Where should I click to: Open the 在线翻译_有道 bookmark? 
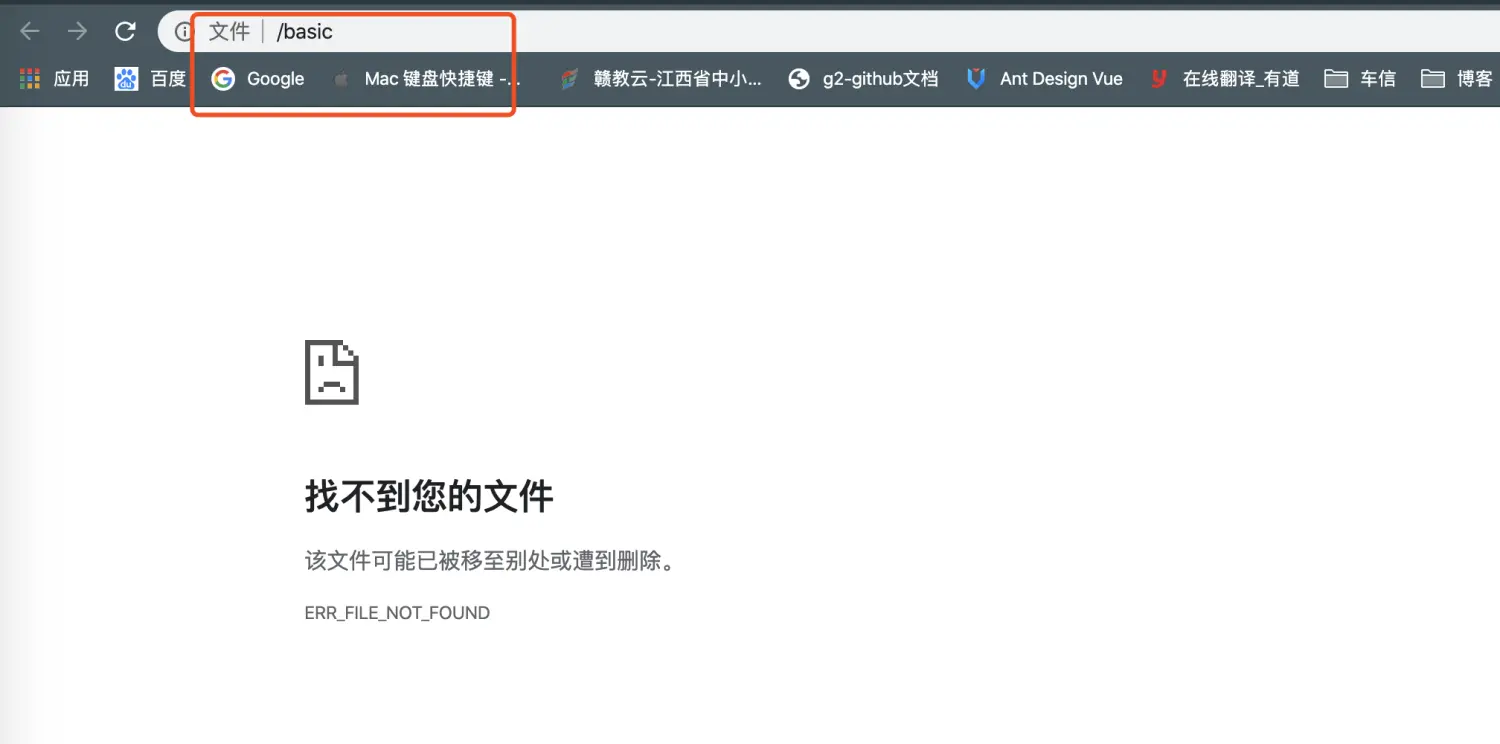pyautogui.click(x=1224, y=78)
